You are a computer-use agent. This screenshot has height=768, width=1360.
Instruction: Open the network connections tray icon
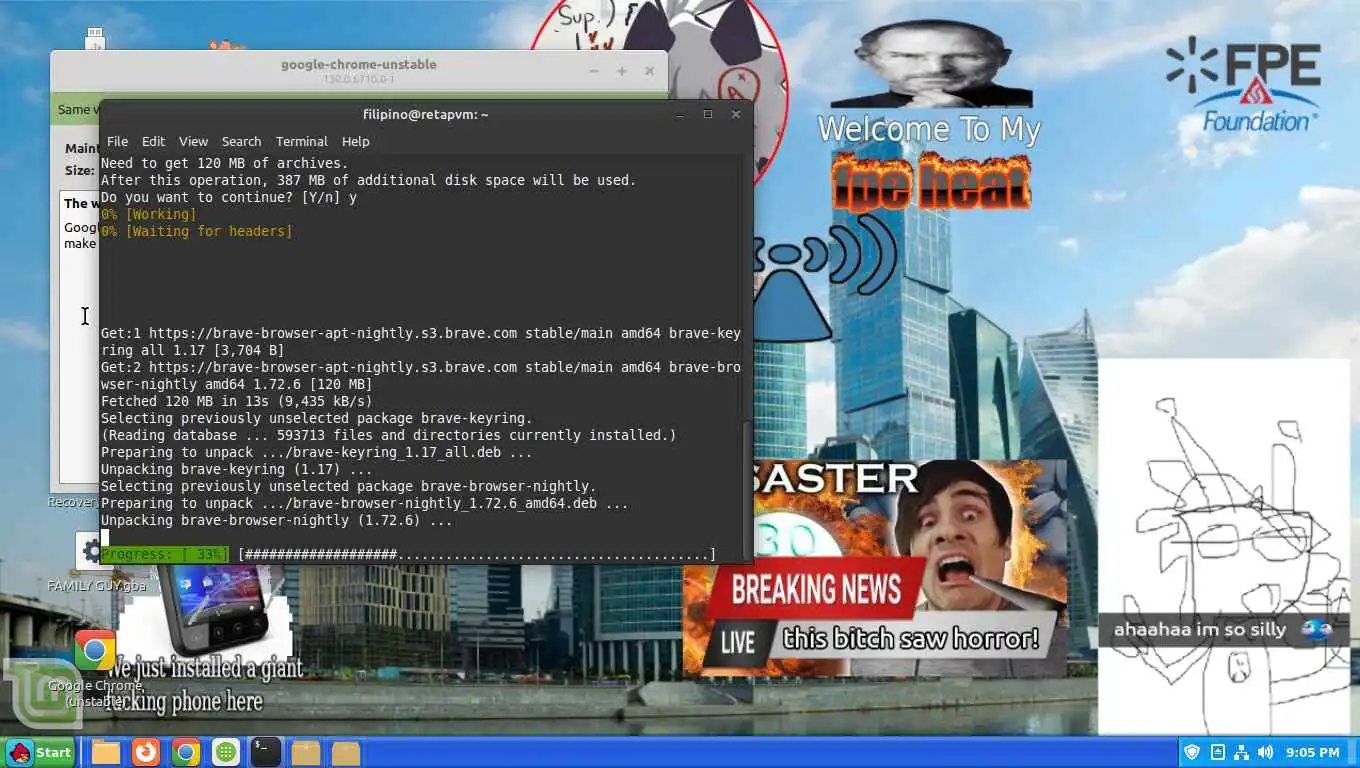[1241, 752]
